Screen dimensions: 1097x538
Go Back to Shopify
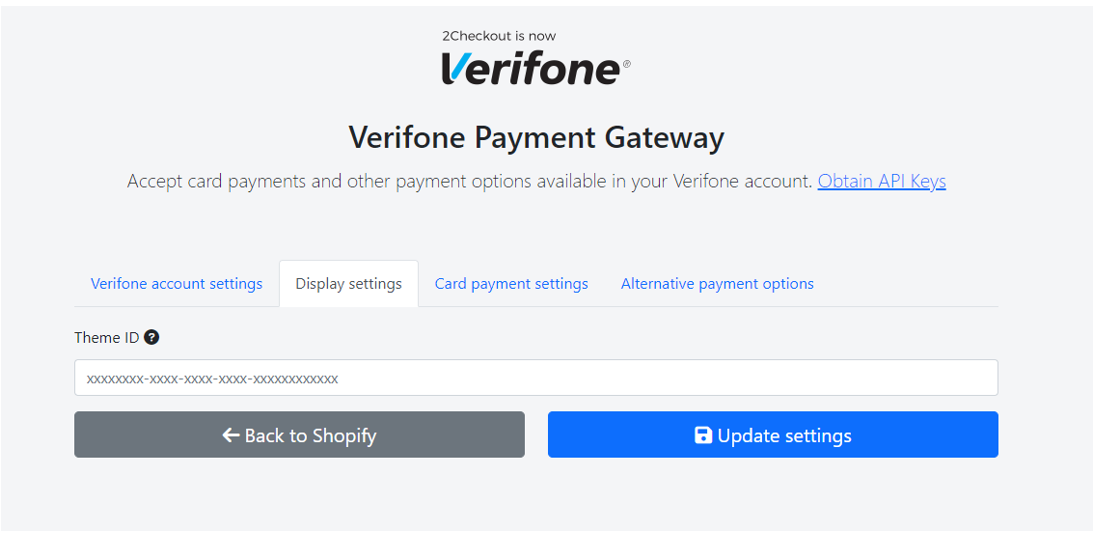299,434
